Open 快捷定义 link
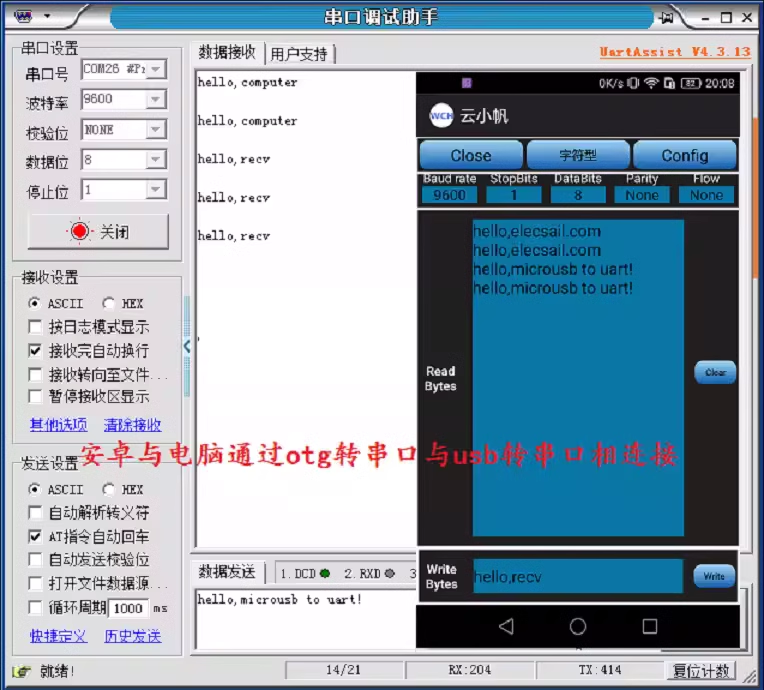 tap(58, 636)
